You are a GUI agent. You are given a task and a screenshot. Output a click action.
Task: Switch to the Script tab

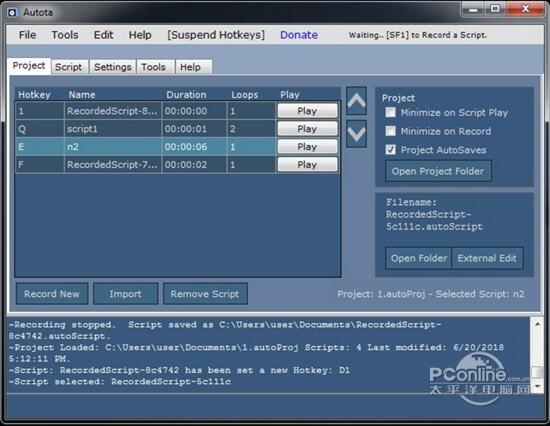coord(68,67)
